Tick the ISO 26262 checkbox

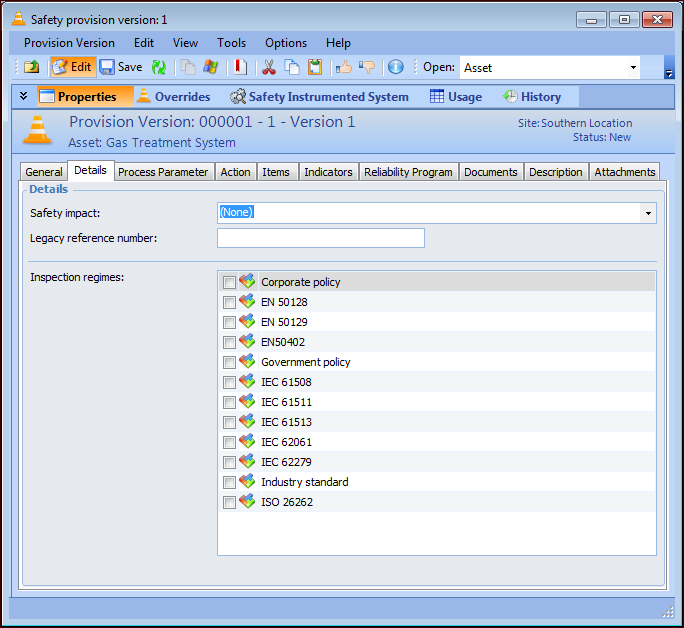(230, 502)
